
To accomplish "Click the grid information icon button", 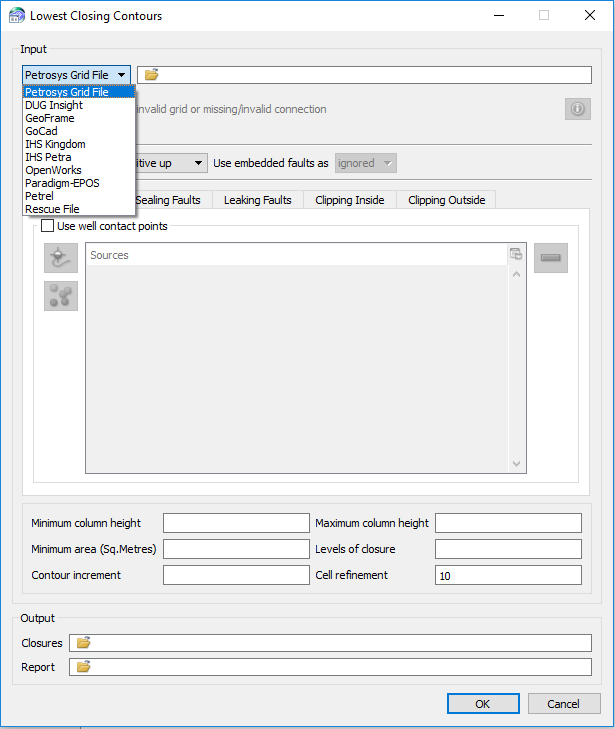I will tap(577, 109).
